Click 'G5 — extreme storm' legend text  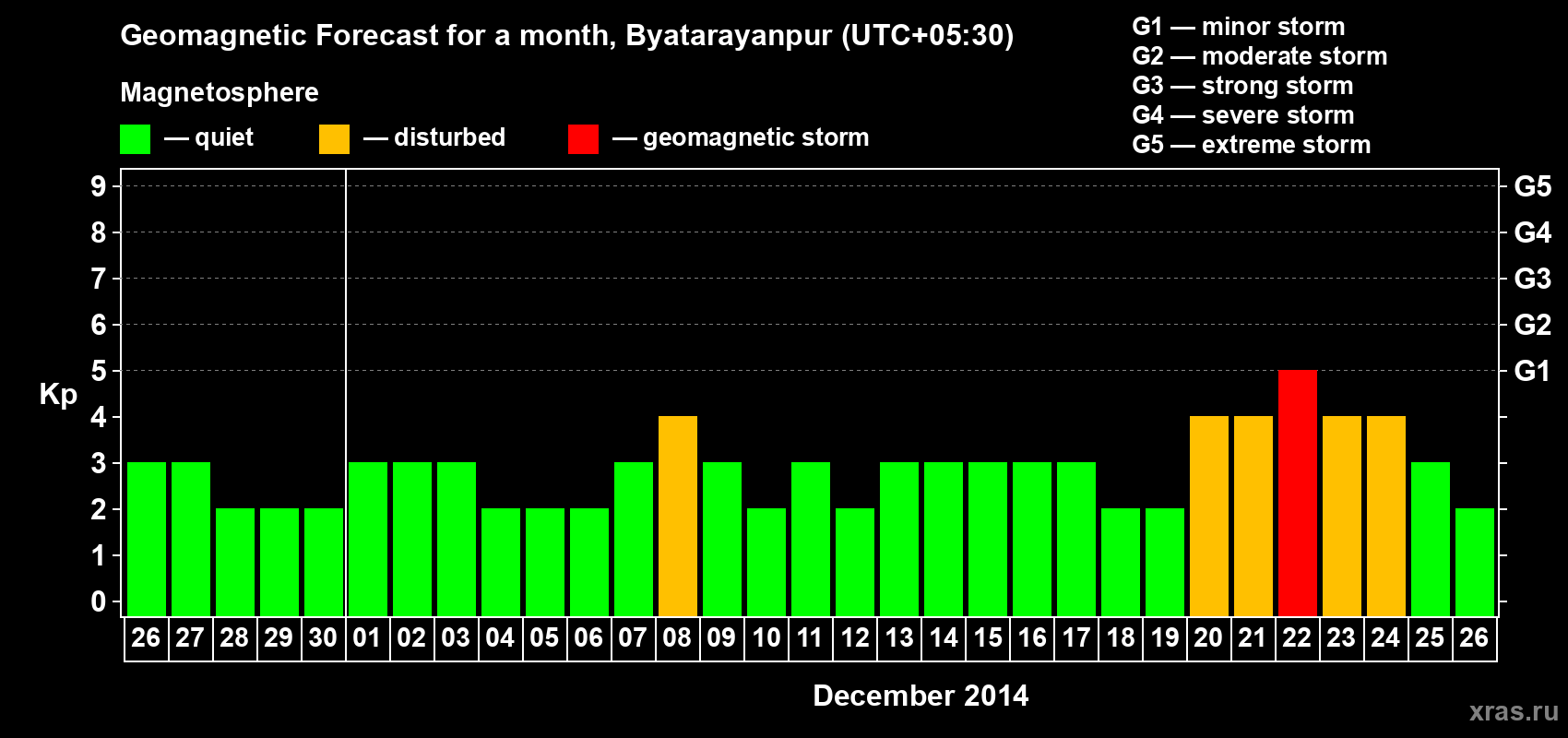point(1251,145)
